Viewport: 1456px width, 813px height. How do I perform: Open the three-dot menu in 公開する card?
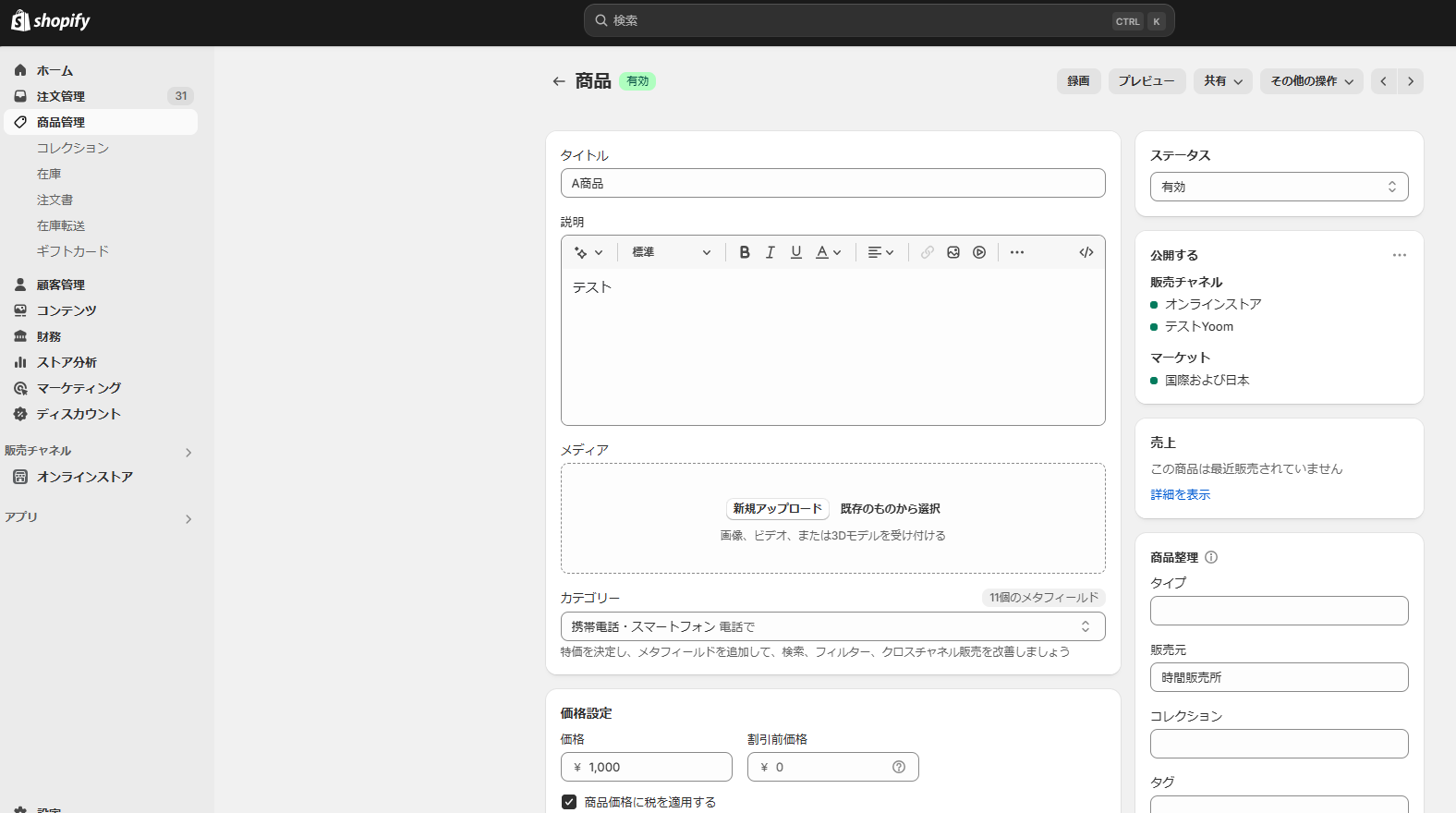[x=1399, y=255]
